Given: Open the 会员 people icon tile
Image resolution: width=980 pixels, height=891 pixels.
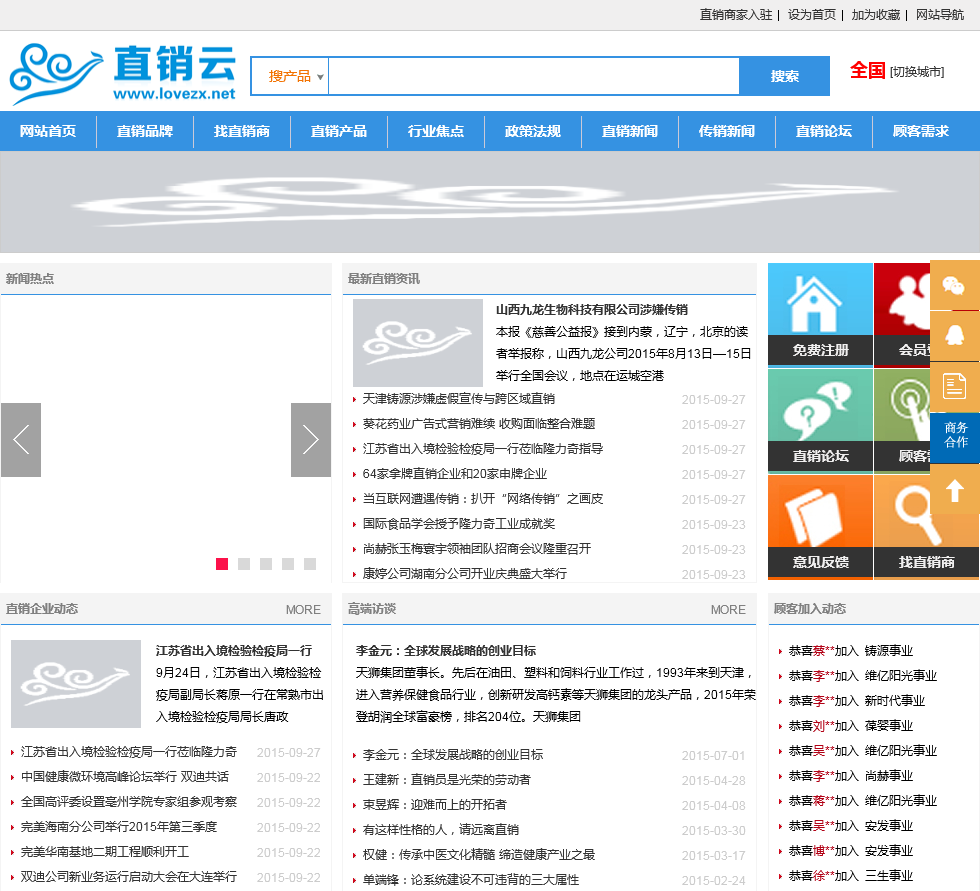Looking at the screenshot, I should [902, 314].
